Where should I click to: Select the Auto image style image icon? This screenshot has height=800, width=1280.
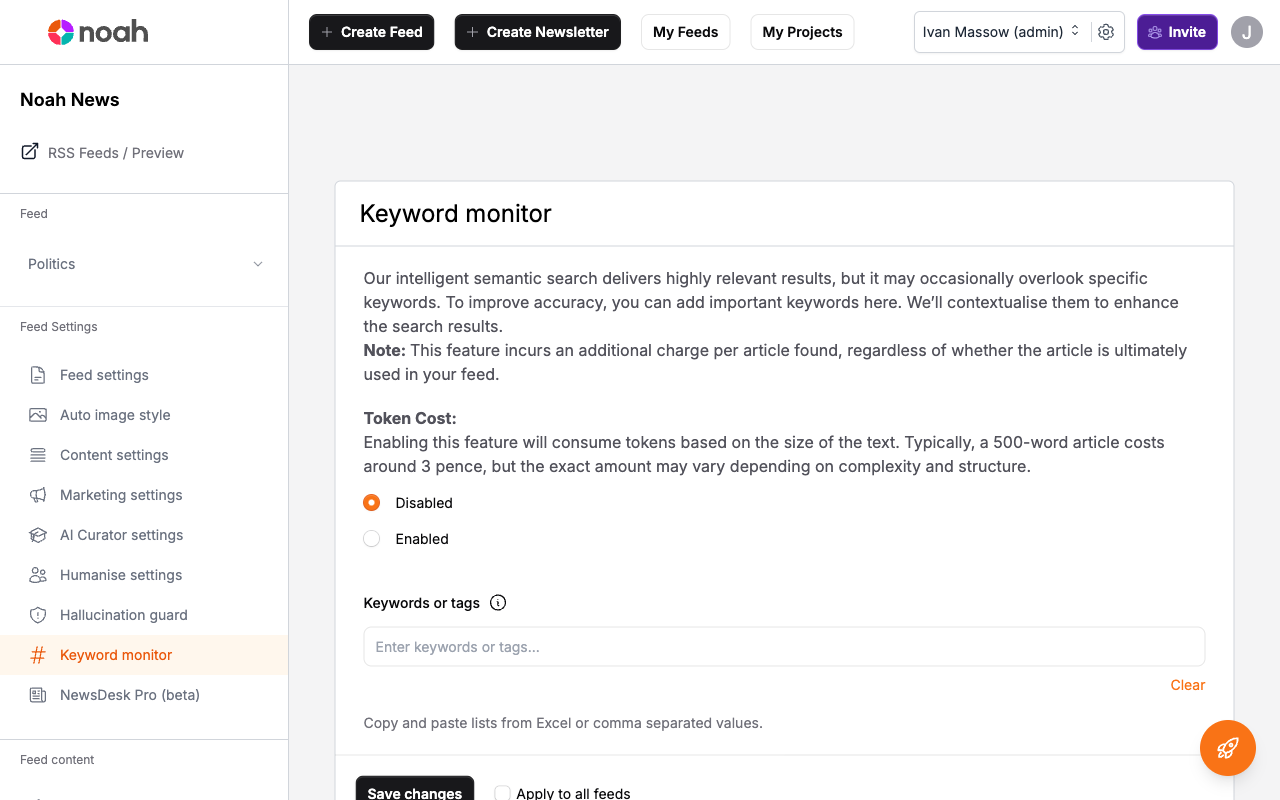click(37, 415)
